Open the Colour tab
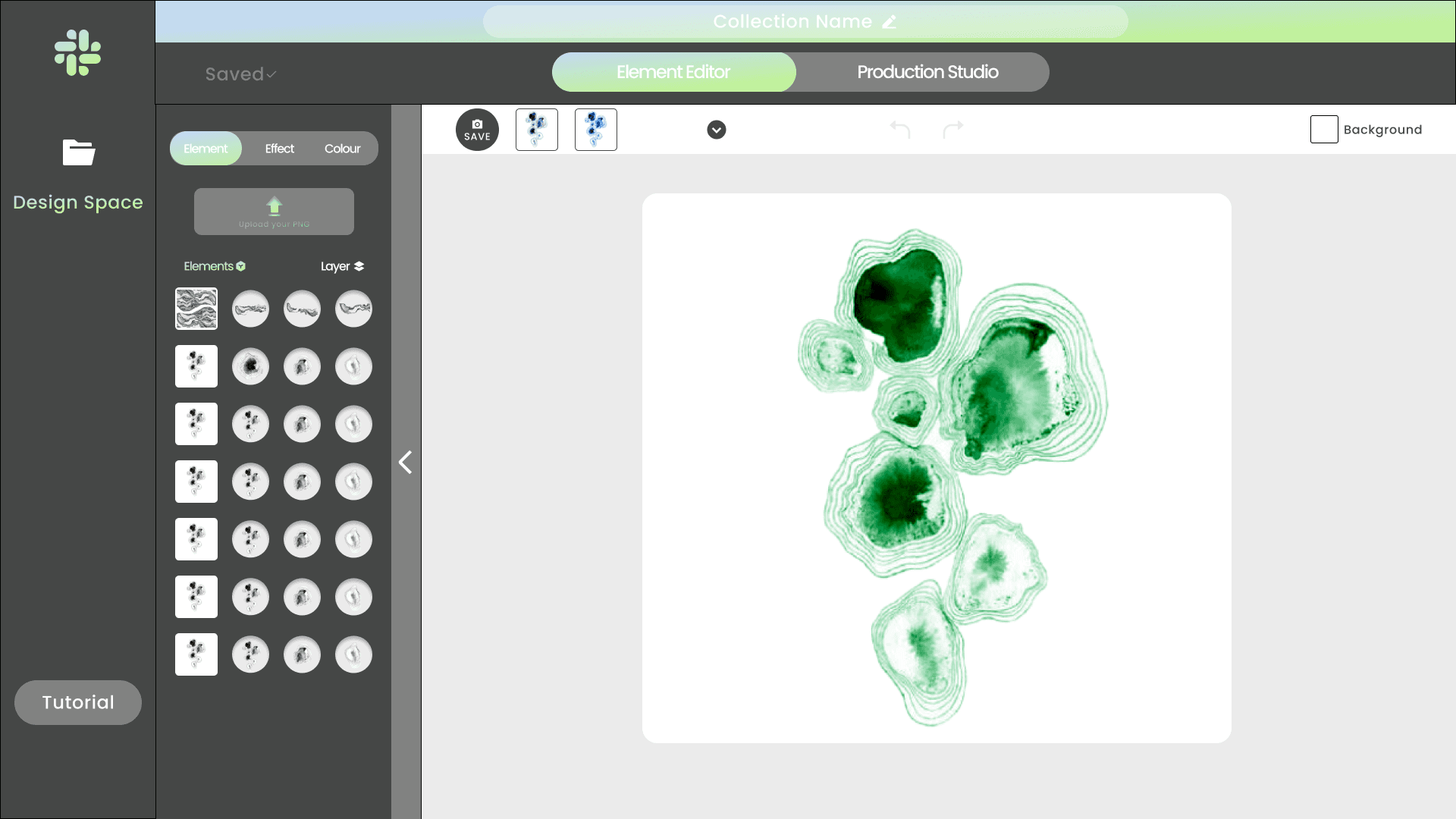The image size is (1456, 819). click(x=342, y=149)
